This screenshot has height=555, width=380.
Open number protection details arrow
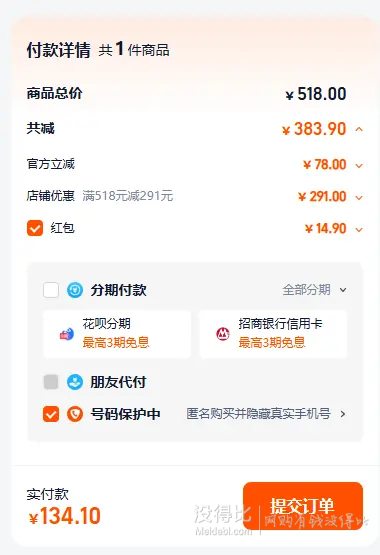click(x=342, y=414)
